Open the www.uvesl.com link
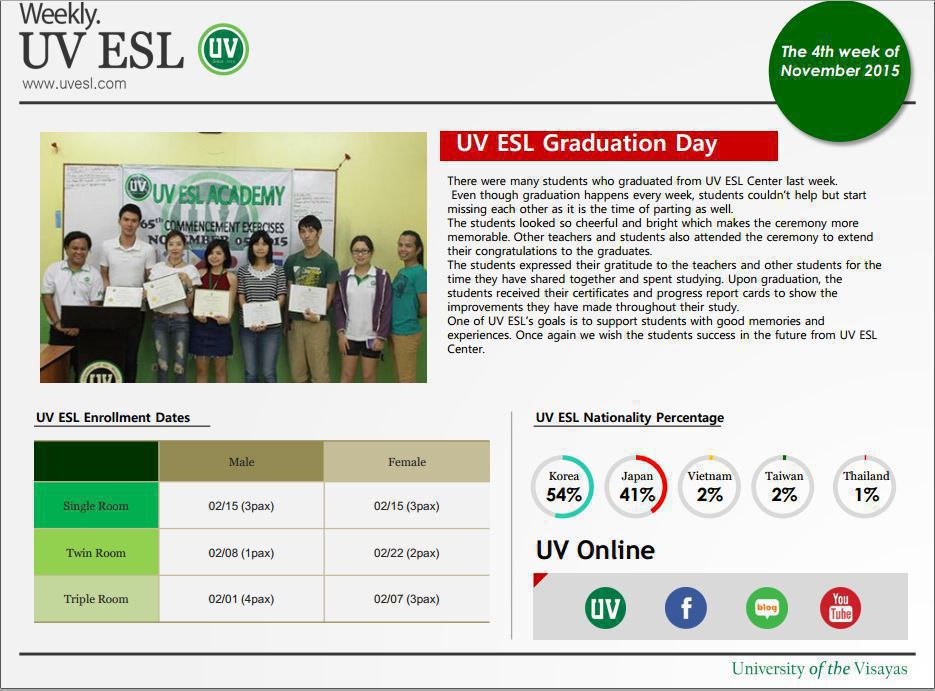 tap(75, 83)
